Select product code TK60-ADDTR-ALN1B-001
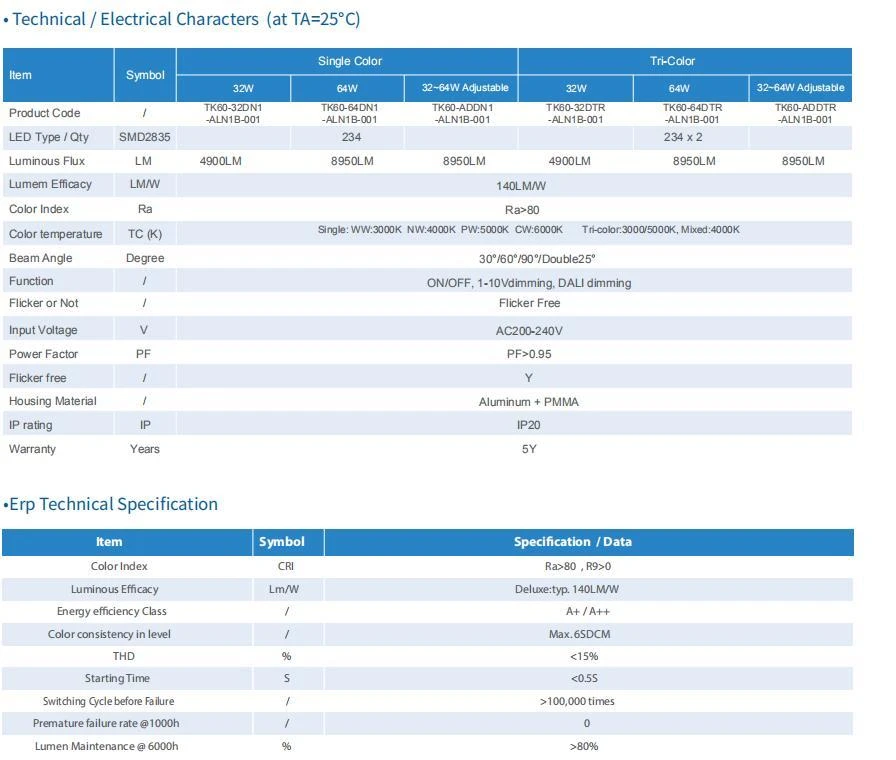896x760 pixels. tap(805, 113)
